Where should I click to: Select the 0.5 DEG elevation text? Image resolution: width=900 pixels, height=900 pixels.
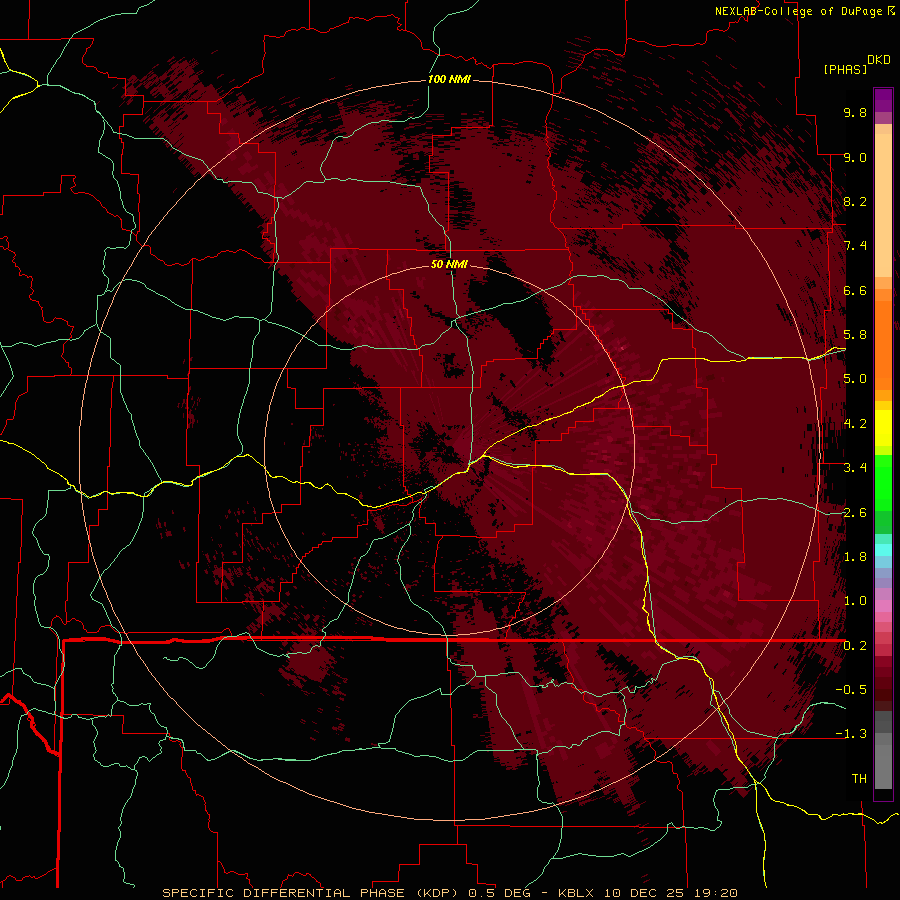coord(497,893)
